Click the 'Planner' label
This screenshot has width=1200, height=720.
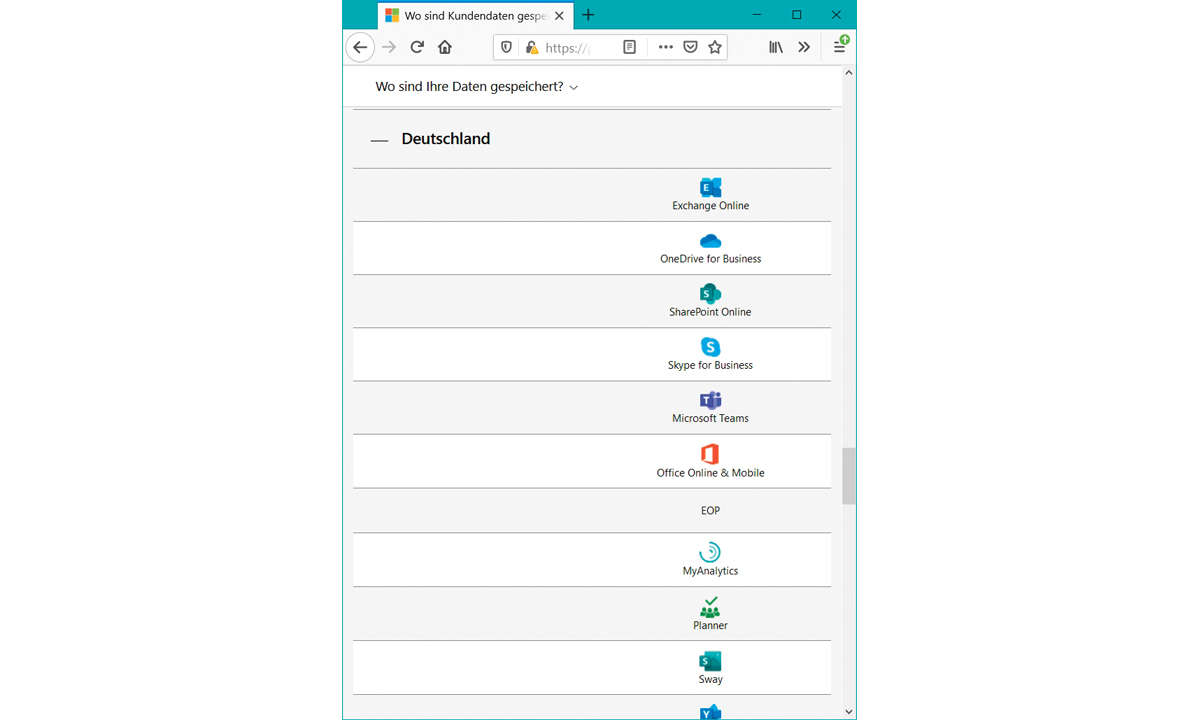coord(710,625)
